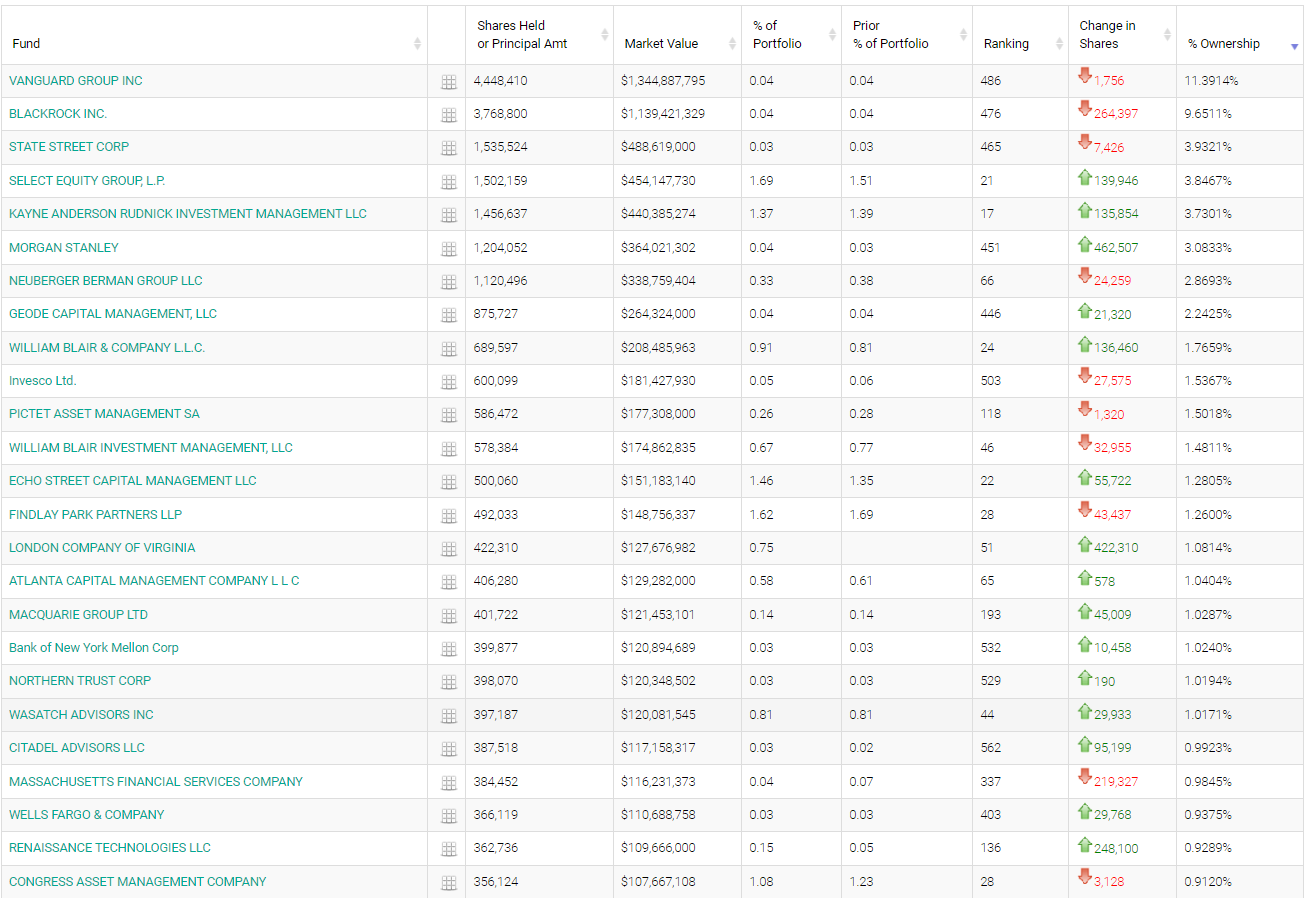
Task: Open WASATCH ADVISORS INC fund link
Action: coord(82,715)
